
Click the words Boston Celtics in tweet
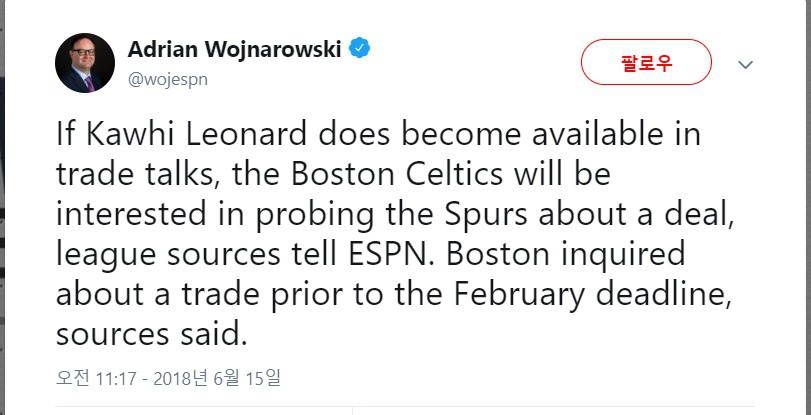(397, 174)
